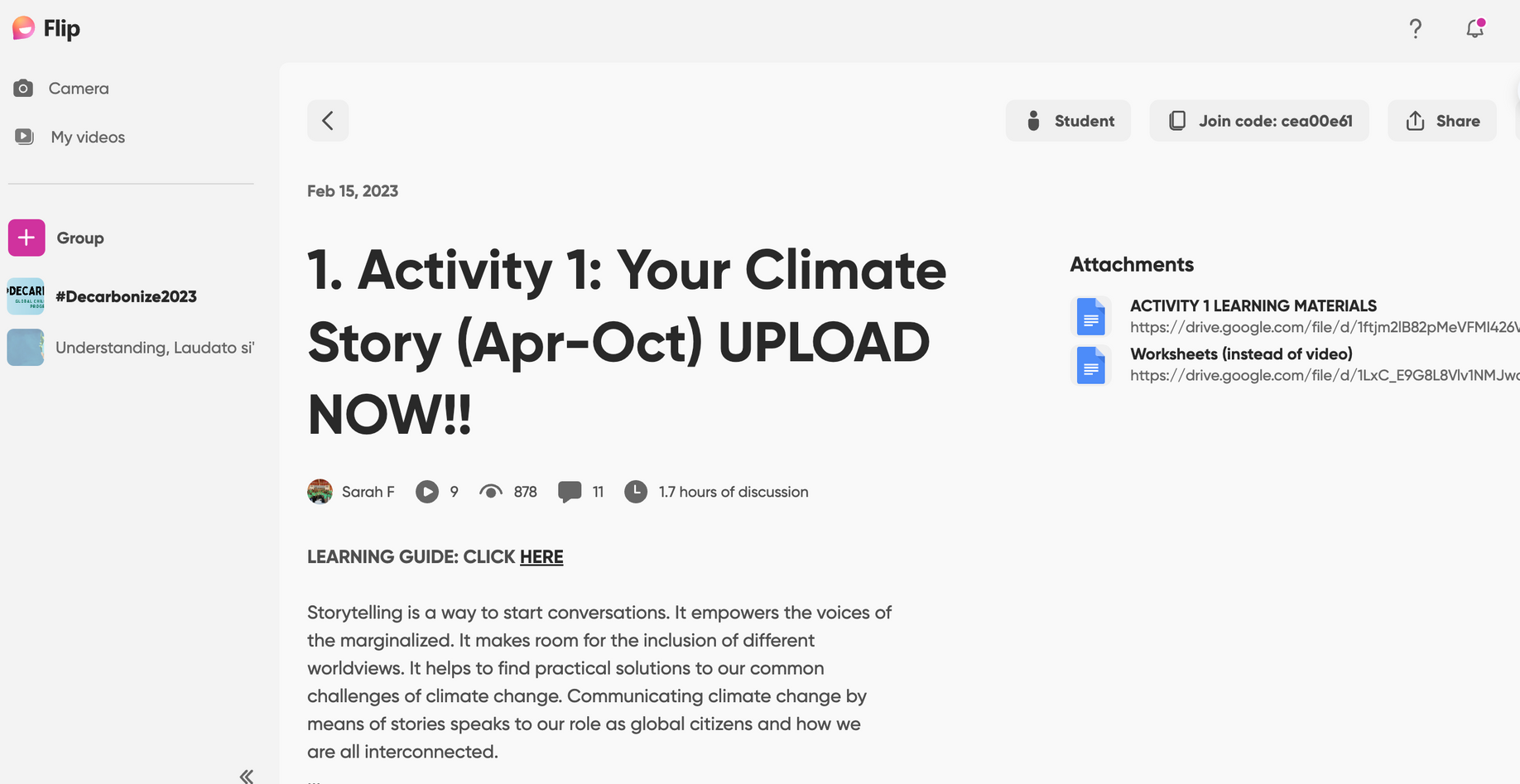Open Worksheets (instead of video) attachment
The width and height of the screenshot is (1520, 784).
pos(1241,354)
